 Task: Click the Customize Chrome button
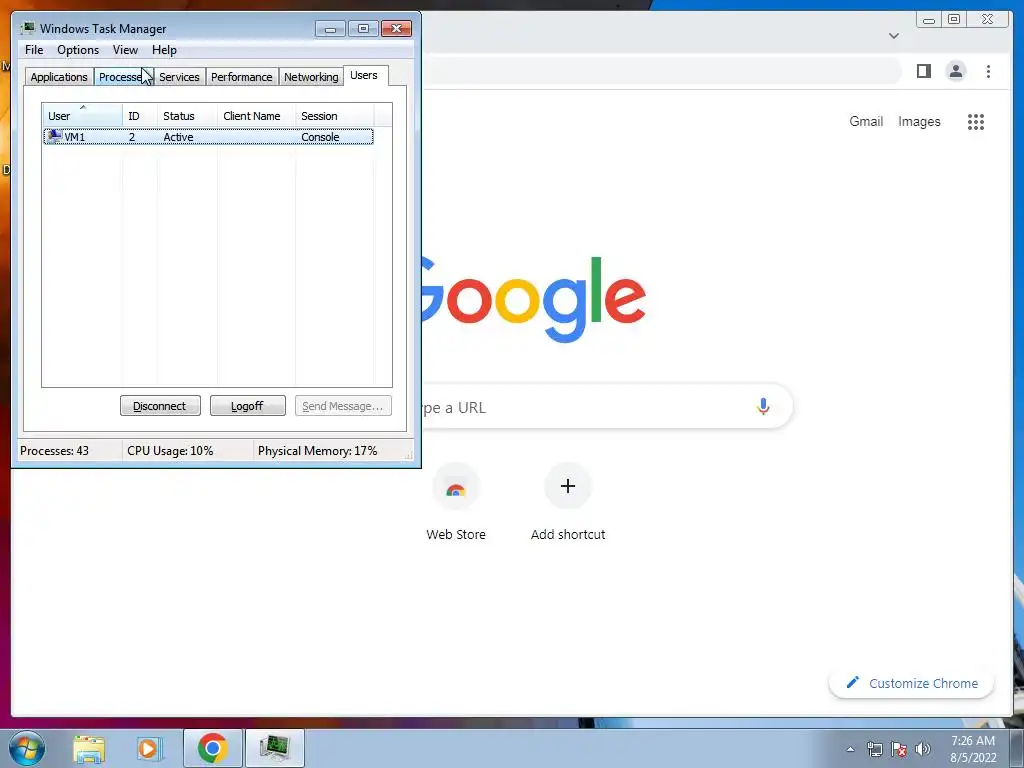click(911, 683)
